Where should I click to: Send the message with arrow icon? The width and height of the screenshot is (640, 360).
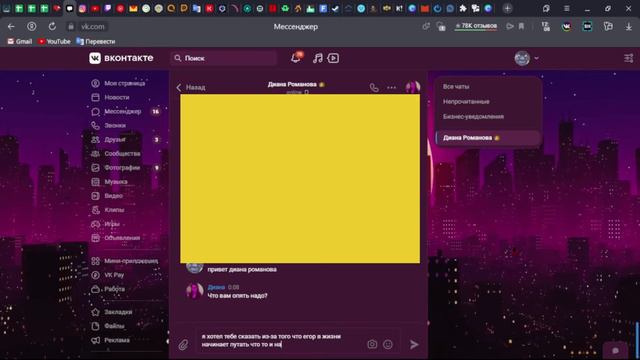tap(414, 344)
